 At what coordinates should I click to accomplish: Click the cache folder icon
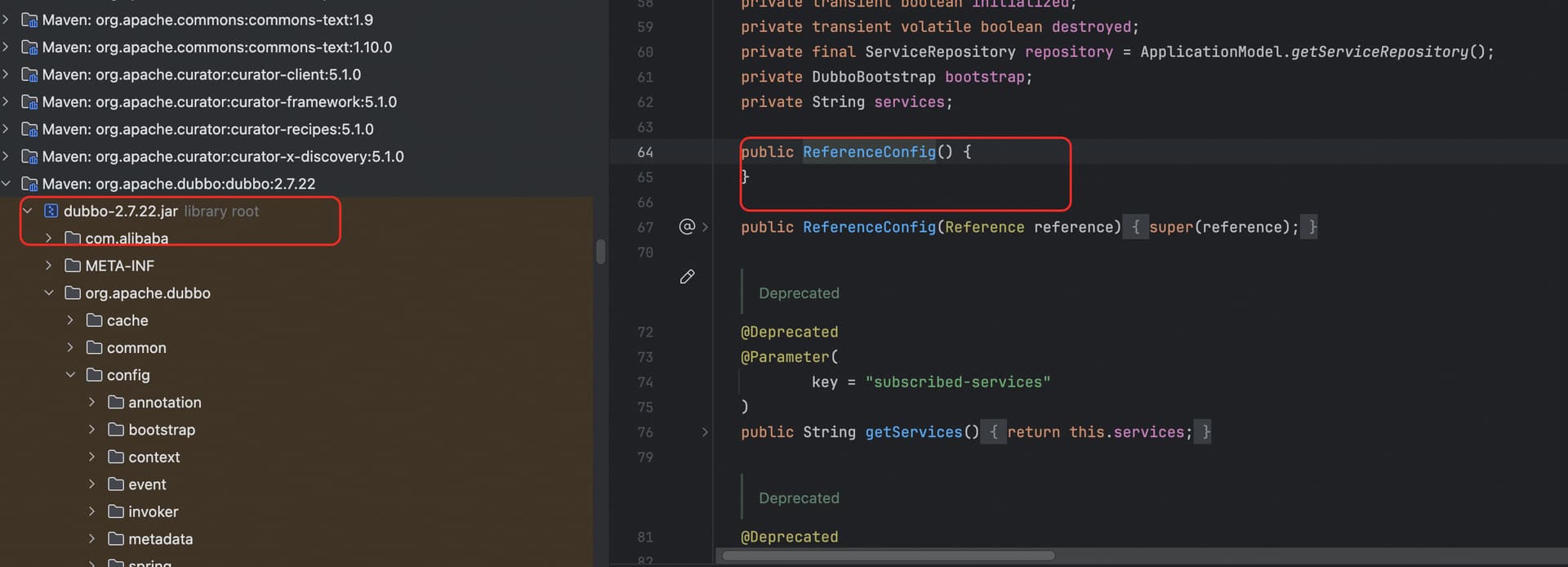(x=94, y=320)
